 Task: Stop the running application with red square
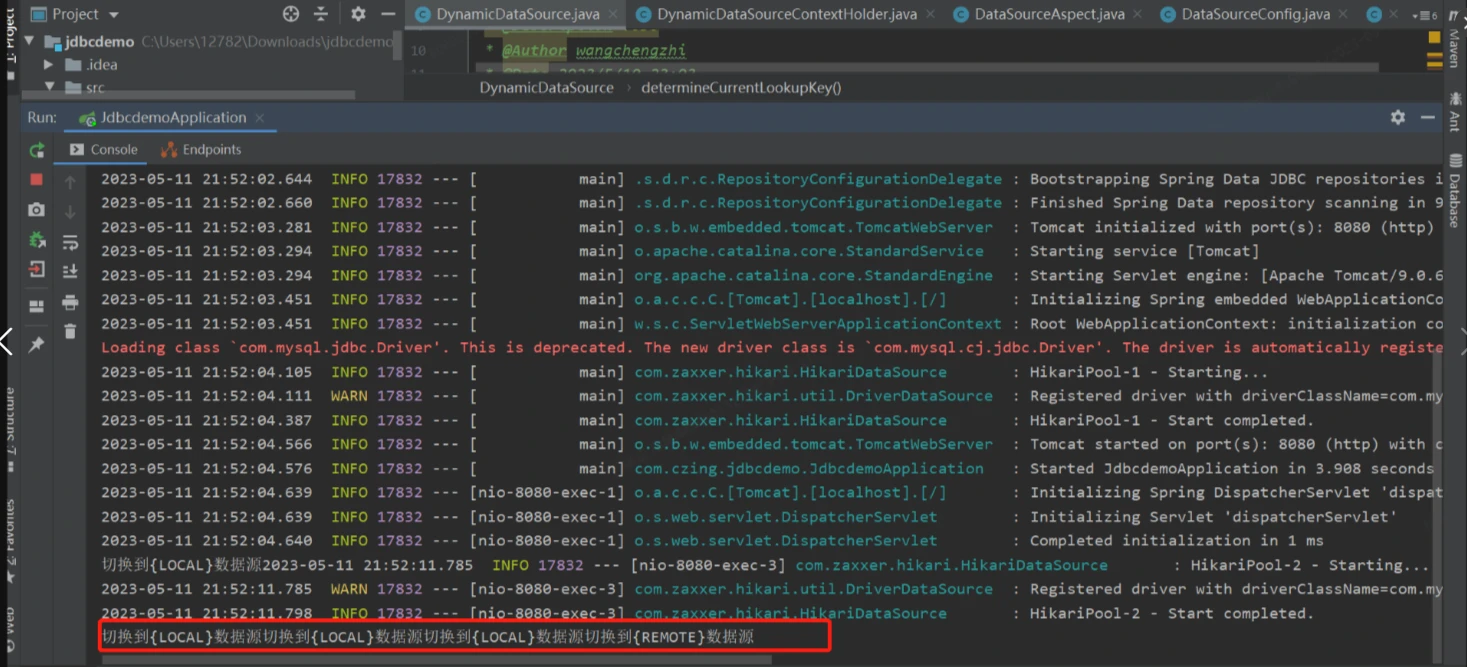(37, 179)
